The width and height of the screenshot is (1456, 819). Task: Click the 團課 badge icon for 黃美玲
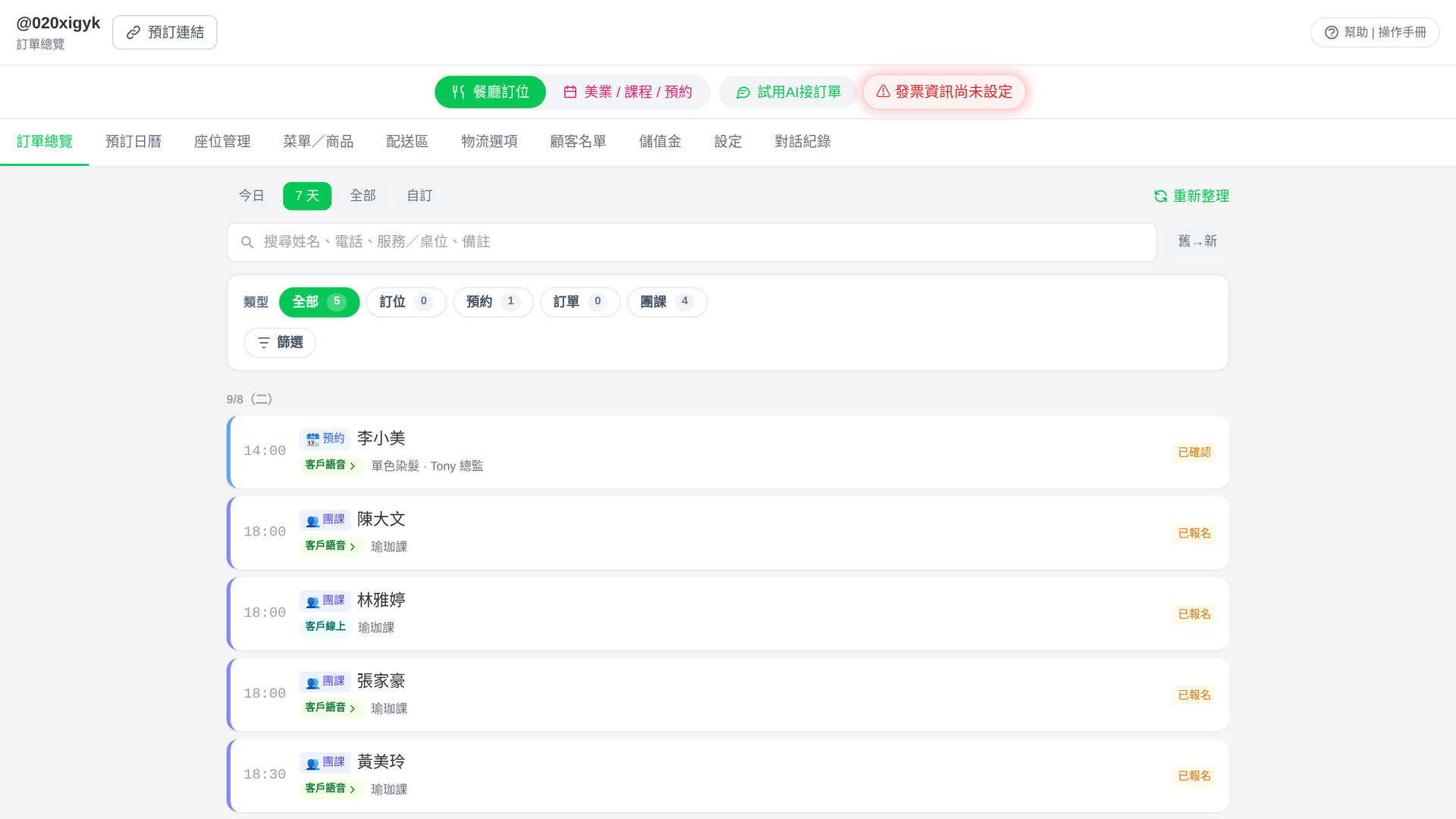point(312,763)
